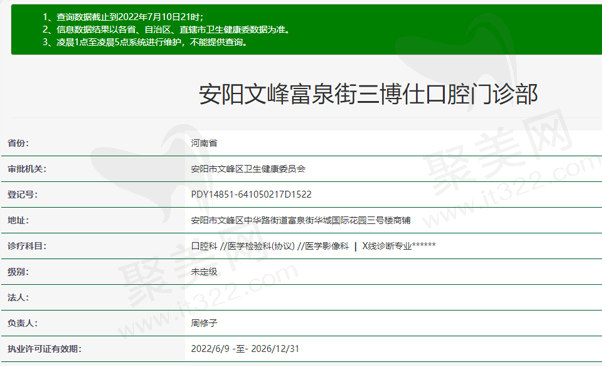602x366 pixels.
Task: Click the 诊疗科目 label
Action: click(27, 246)
